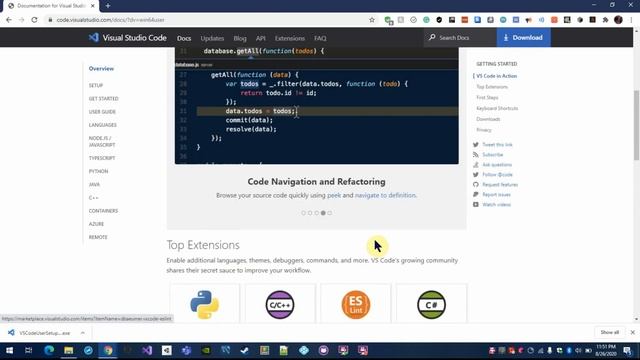Expand the AZURE sidebar section
640x360 pixels.
coord(96,224)
